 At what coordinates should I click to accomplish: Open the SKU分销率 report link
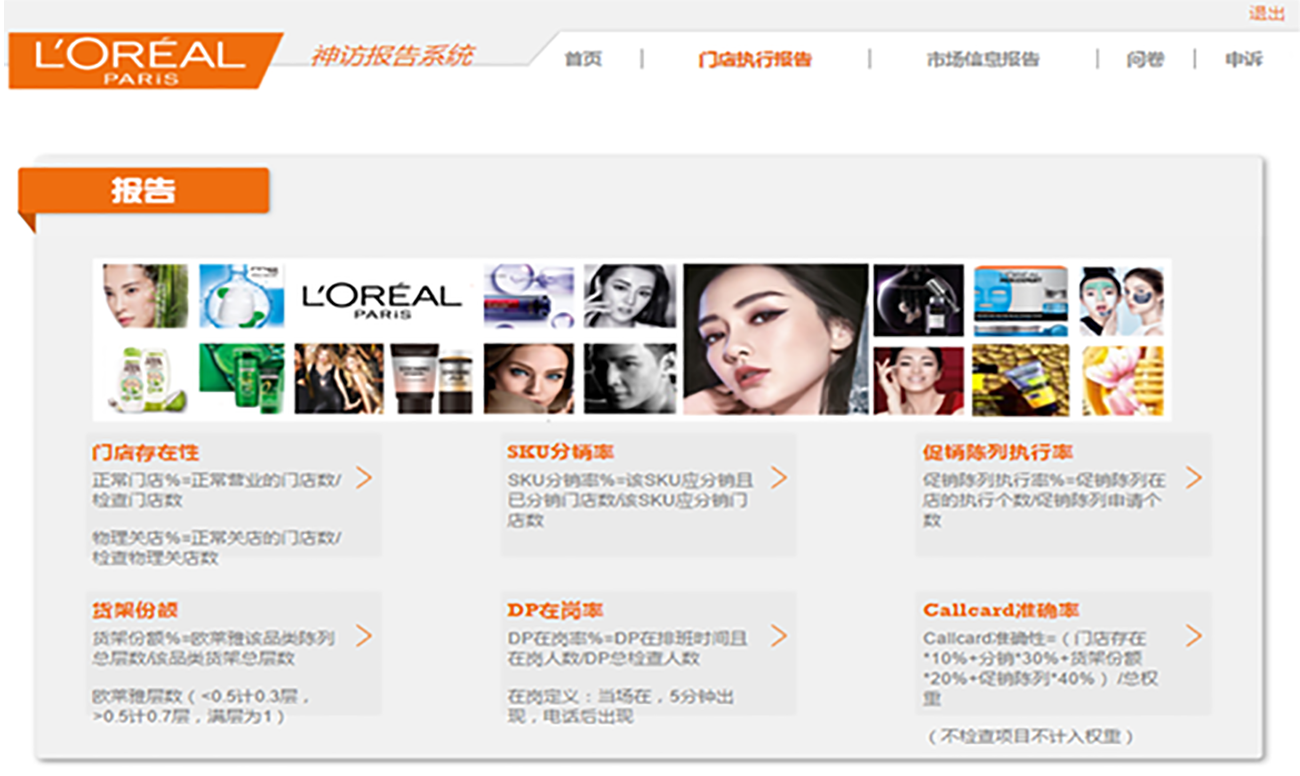pyautogui.click(x=560, y=452)
